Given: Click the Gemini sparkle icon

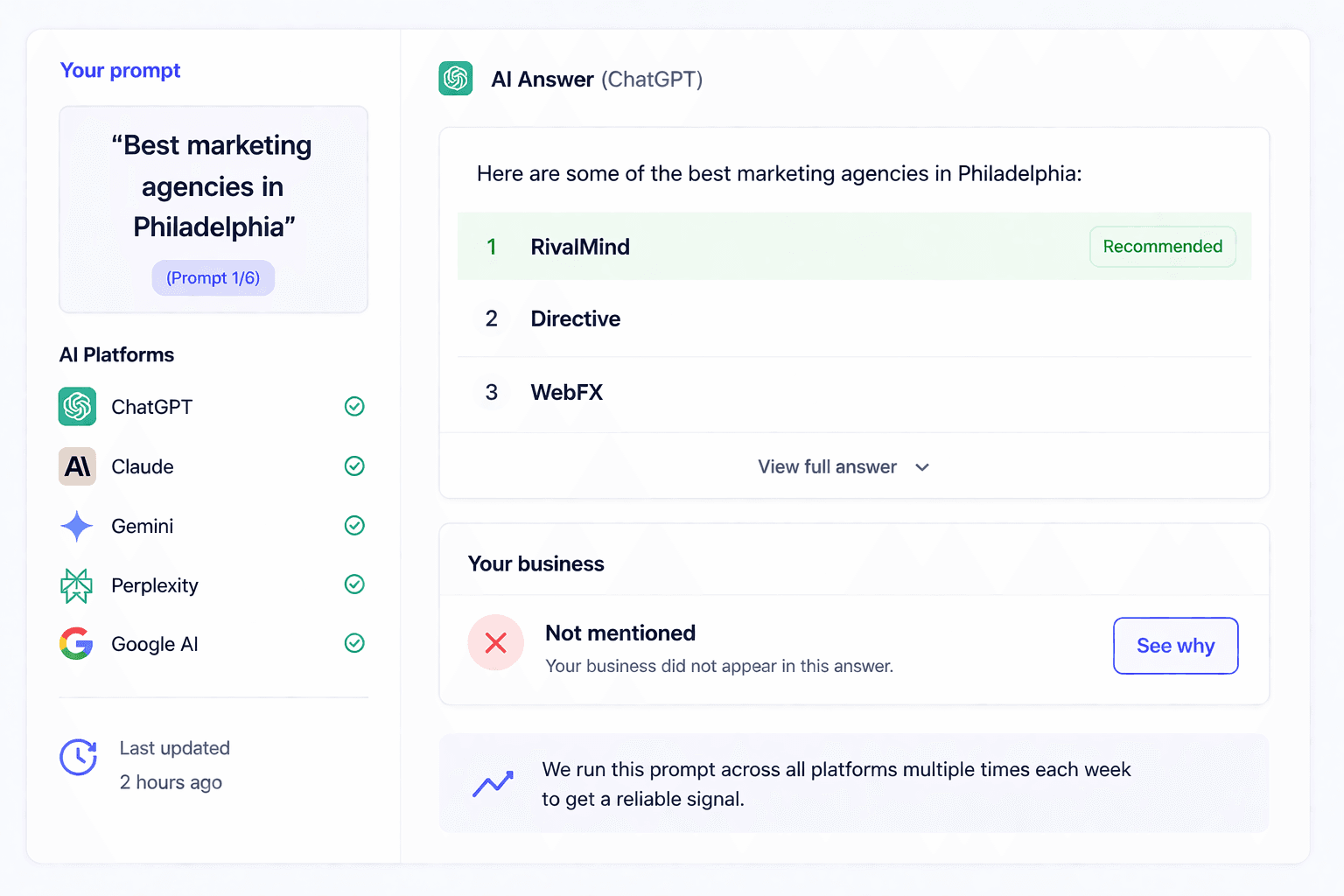Looking at the screenshot, I should click(77, 526).
